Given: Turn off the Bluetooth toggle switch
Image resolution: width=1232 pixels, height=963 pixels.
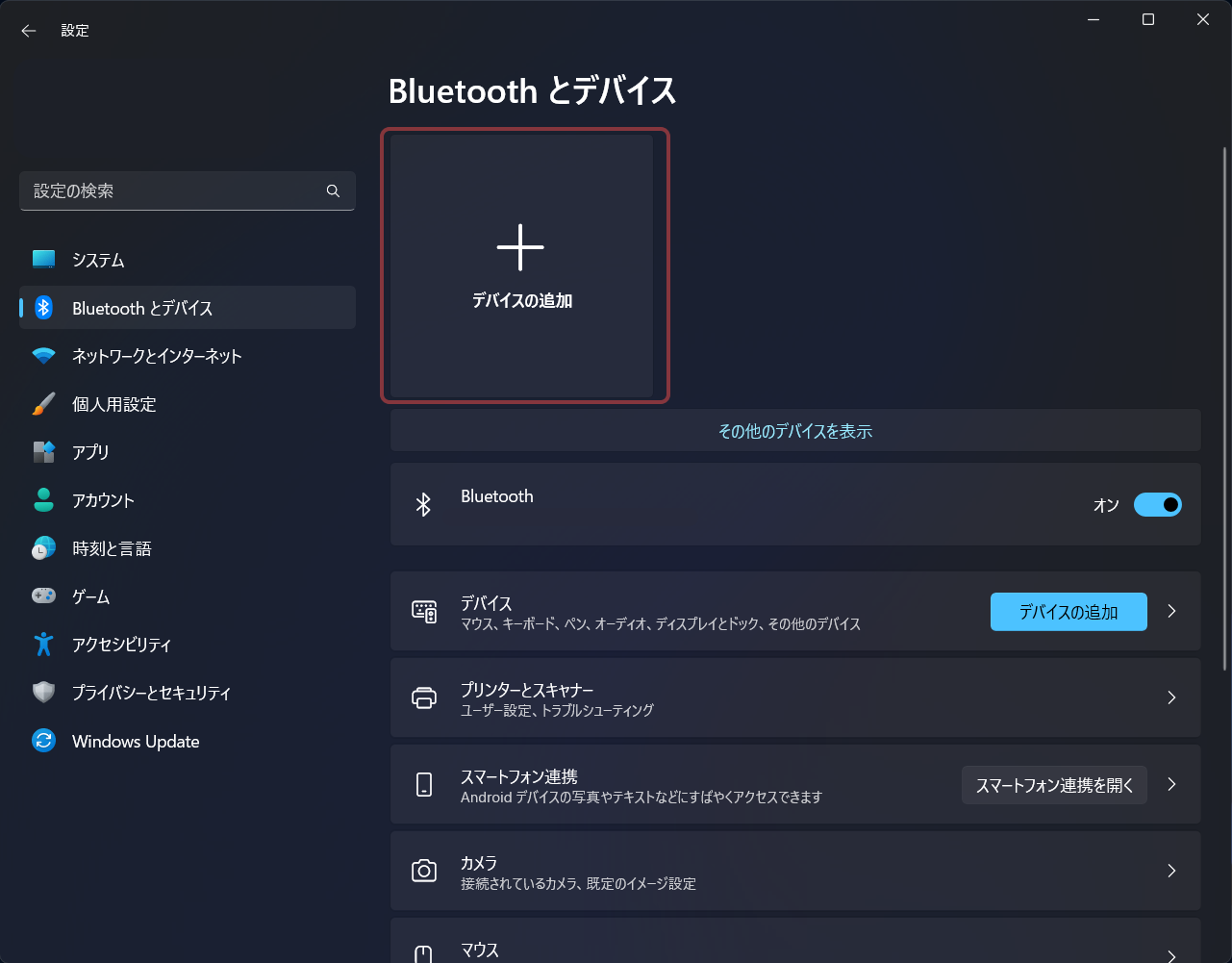Looking at the screenshot, I should click(x=1157, y=504).
